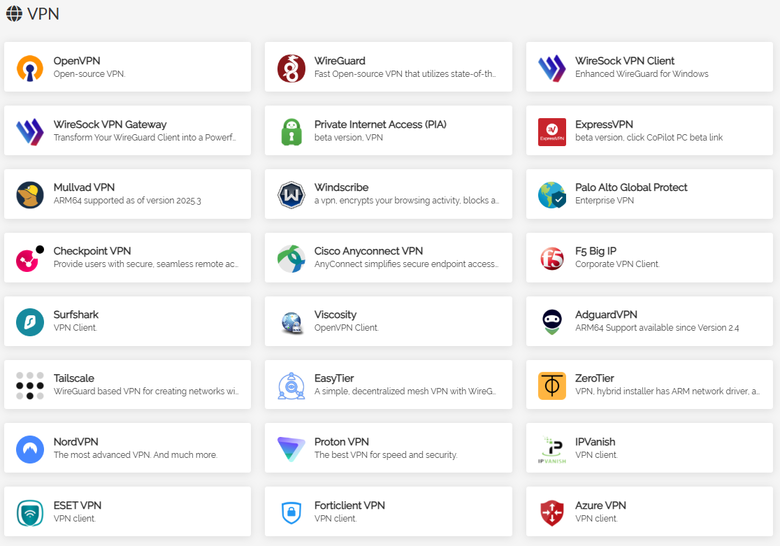Screen dimensions: 780x546
Task: Click the Private Internet Access green padlock icon
Action: [291, 132]
